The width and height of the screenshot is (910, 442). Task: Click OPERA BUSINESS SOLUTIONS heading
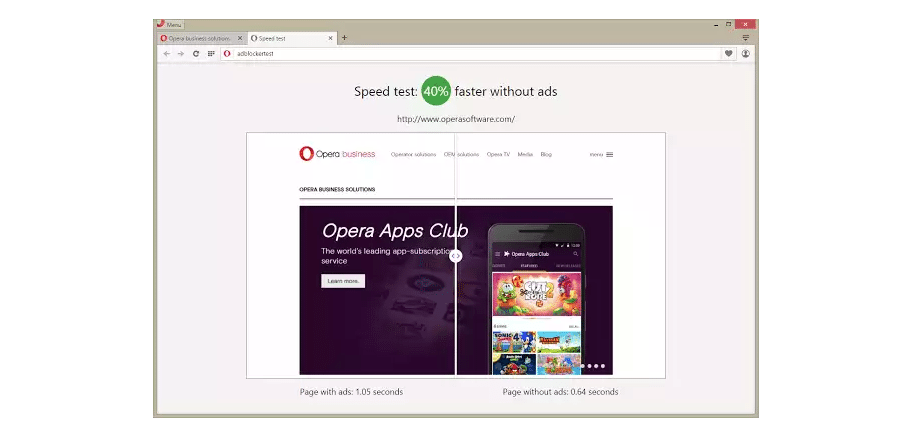[x=337, y=190]
